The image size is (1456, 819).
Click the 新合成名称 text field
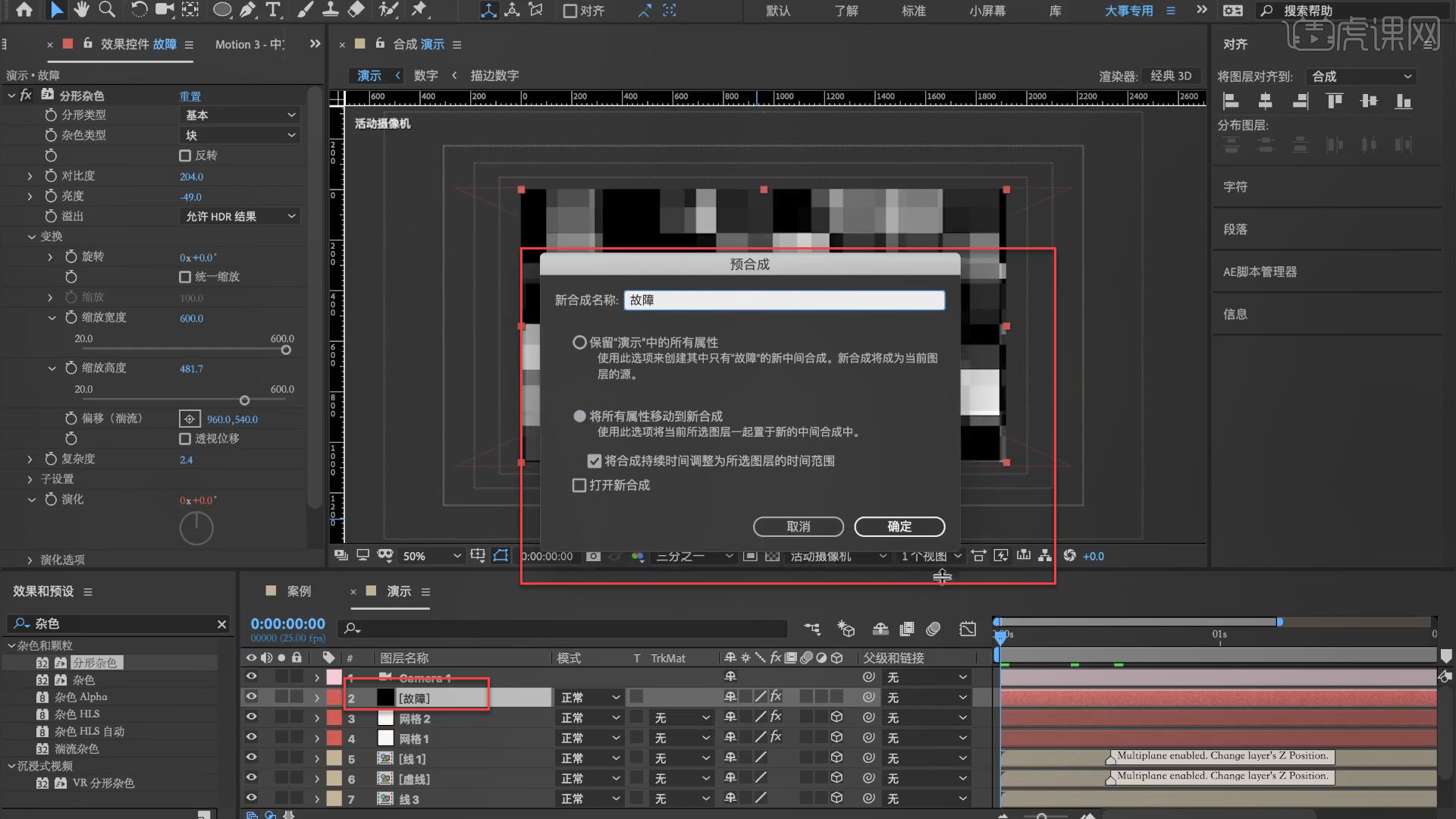pyautogui.click(x=784, y=300)
